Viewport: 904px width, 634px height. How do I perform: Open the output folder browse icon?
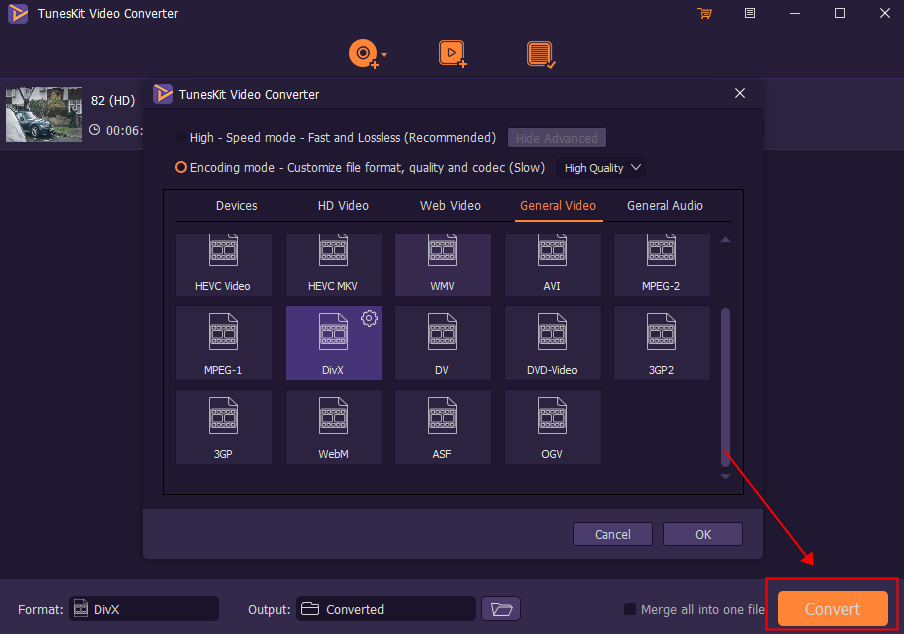(x=501, y=609)
